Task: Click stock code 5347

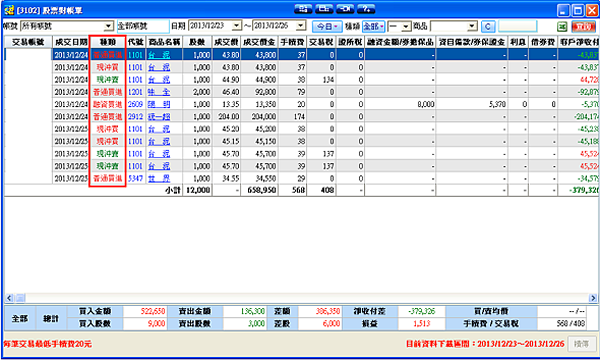Action: [135, 178]
